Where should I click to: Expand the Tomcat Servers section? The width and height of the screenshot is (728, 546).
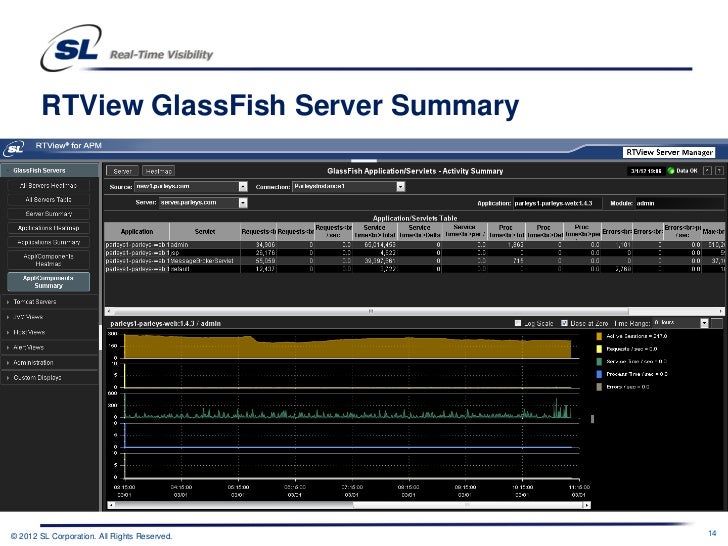[x=49, y=302]
